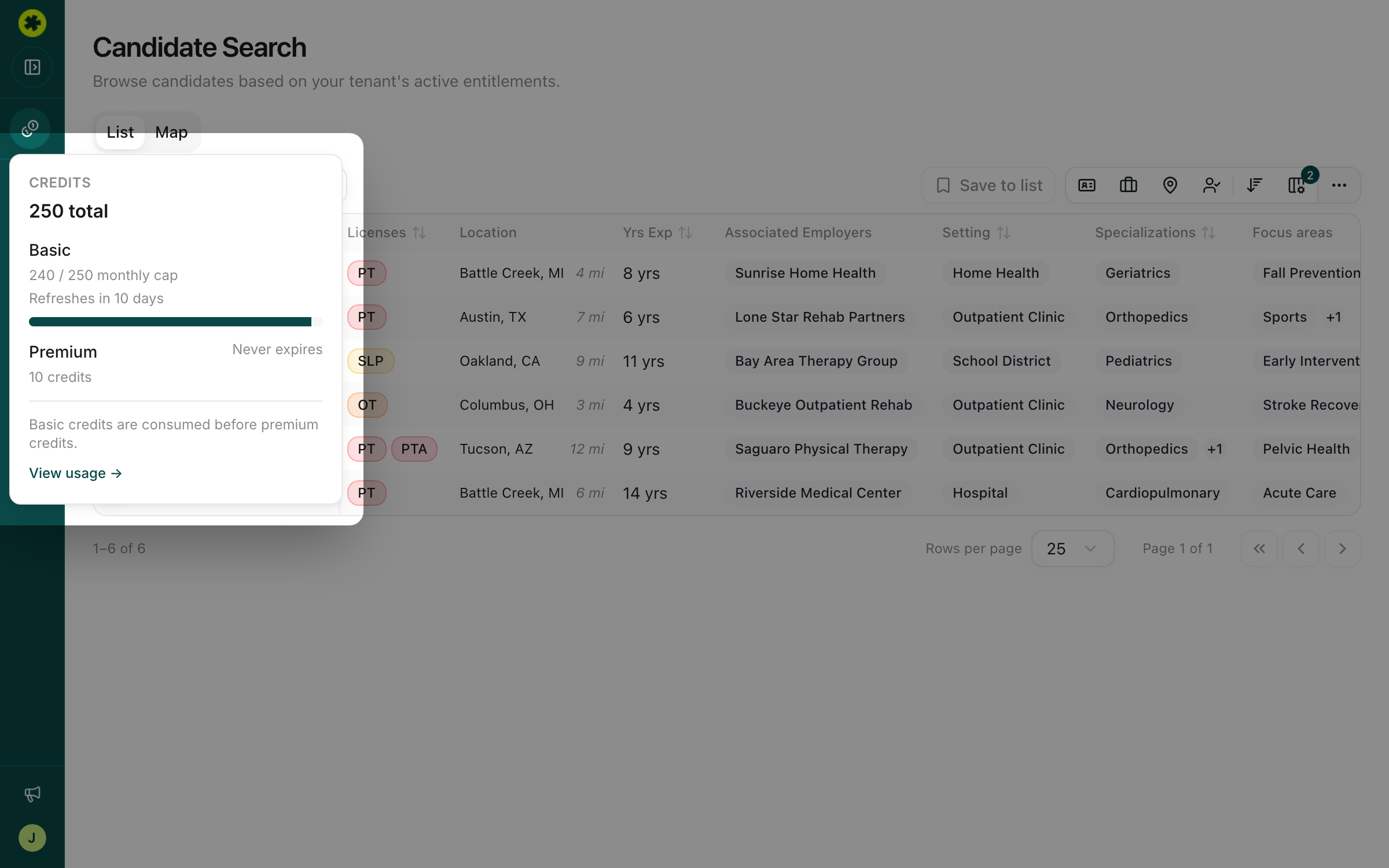Click Lone Star Rehab Partners chip
The height and width of the screenshot is (868, 1389).
point(820,317)
